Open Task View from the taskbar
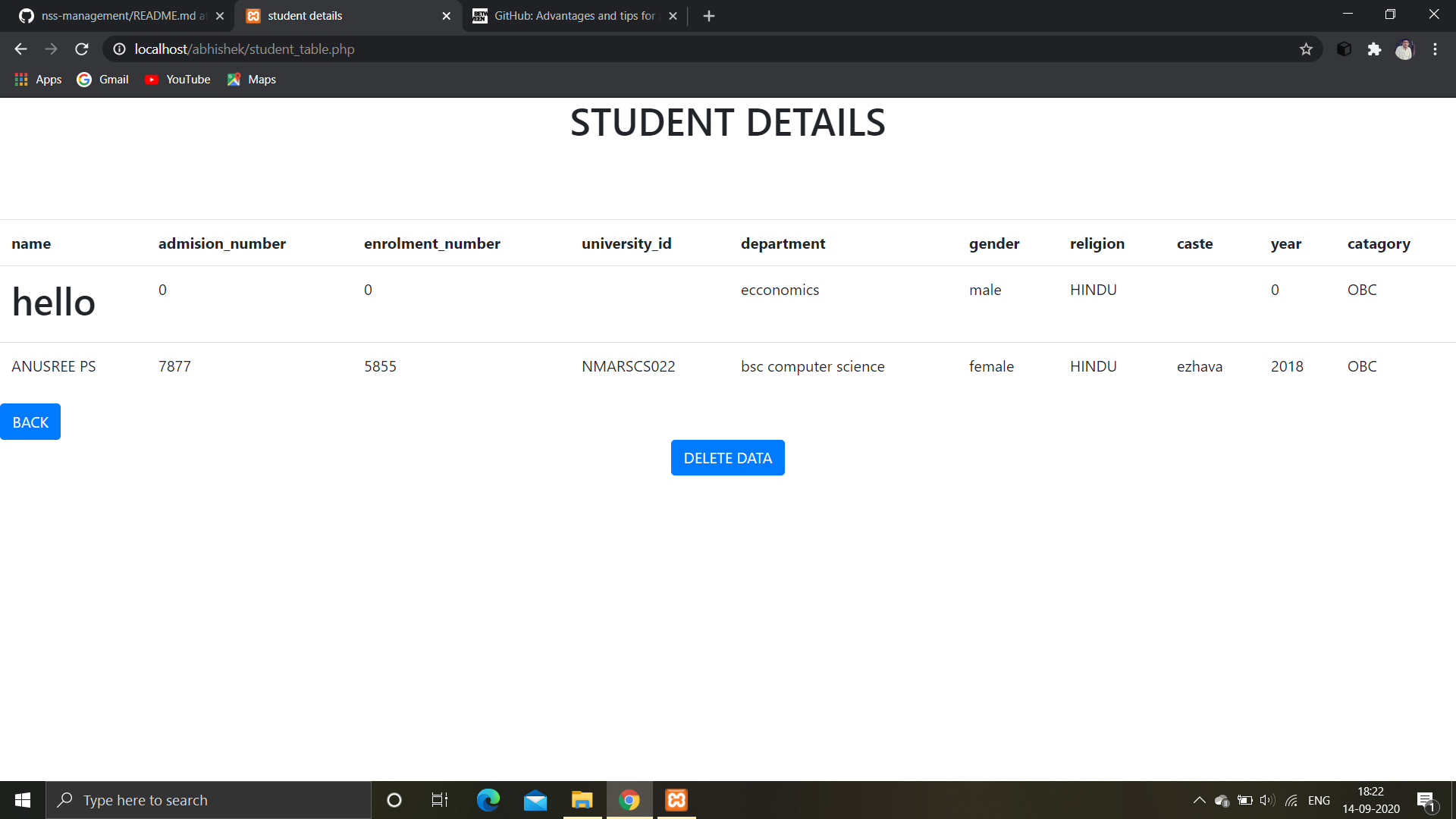This screenshot has height=819, width=1456. pyautogui.click(x=438, y=800)
